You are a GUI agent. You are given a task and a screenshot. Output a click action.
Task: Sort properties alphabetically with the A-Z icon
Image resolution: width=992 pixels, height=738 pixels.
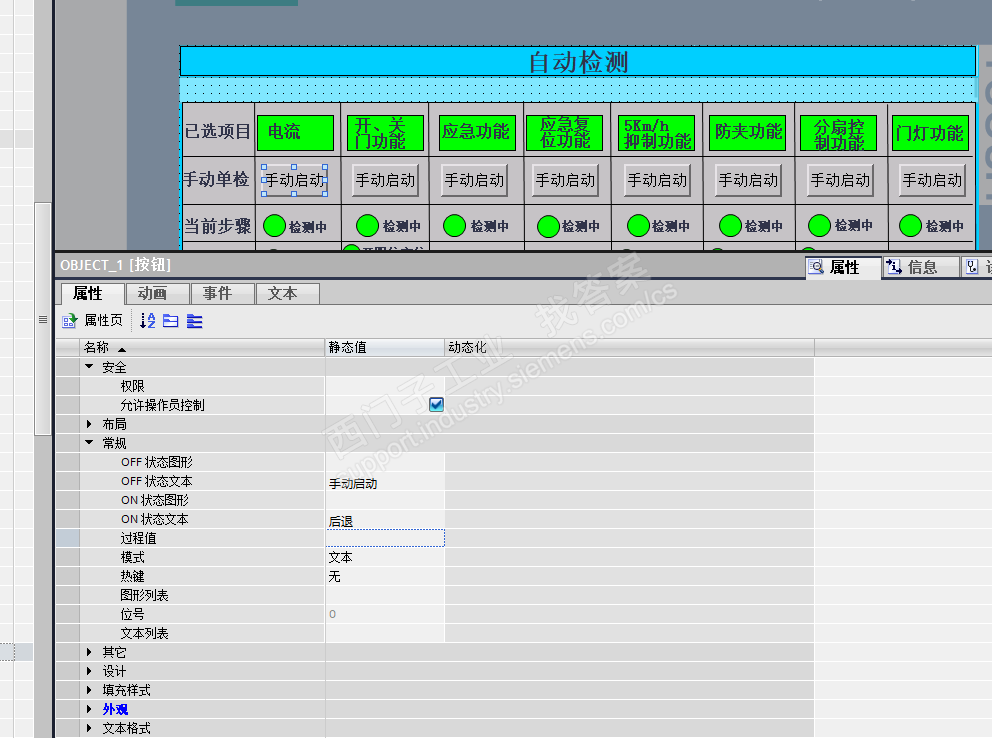tap(147, 321)
